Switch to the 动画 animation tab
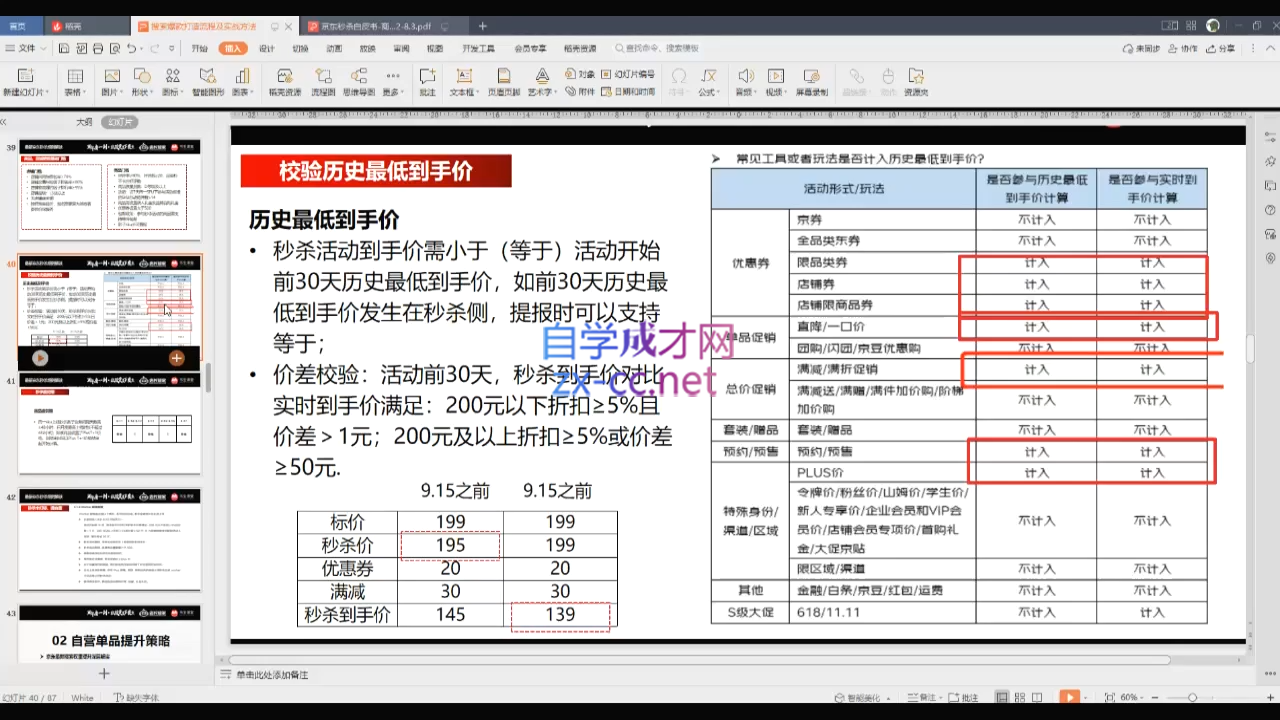The height and width of the screenshot is (720, 1280). click(334, 48)
